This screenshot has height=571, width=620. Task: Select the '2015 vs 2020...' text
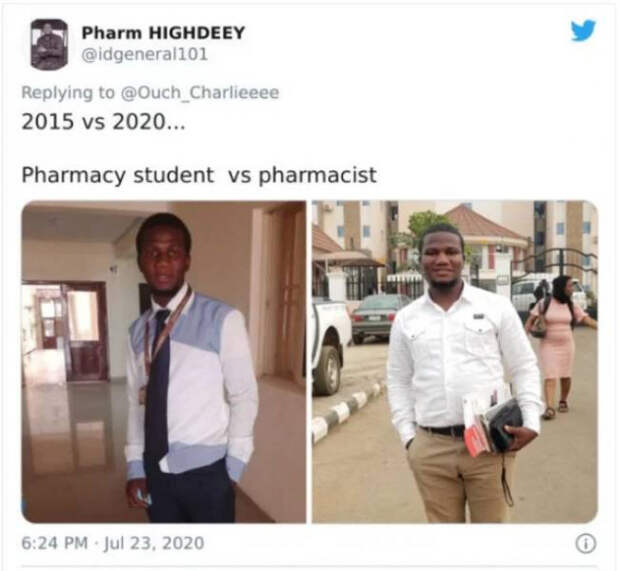click(103, 122)
